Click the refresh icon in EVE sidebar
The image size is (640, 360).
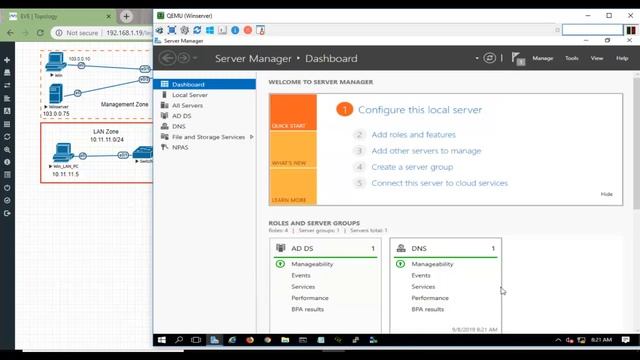click(7, 137)
